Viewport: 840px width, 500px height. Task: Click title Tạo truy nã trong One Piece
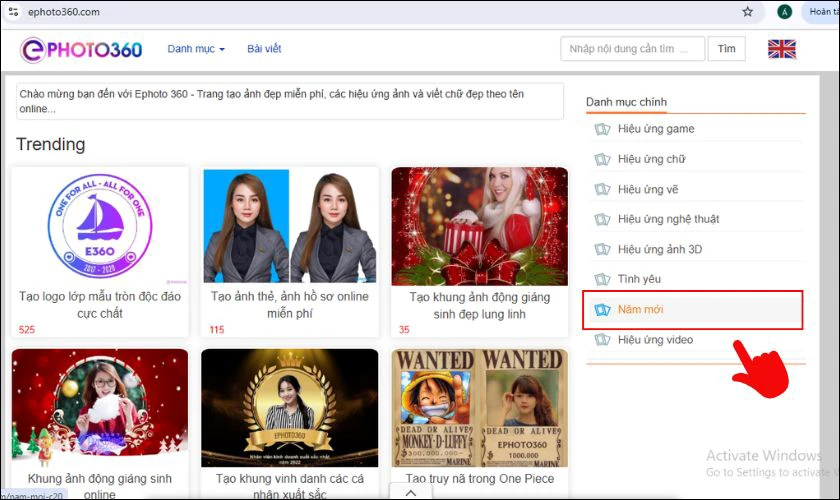tap(479, 479)
